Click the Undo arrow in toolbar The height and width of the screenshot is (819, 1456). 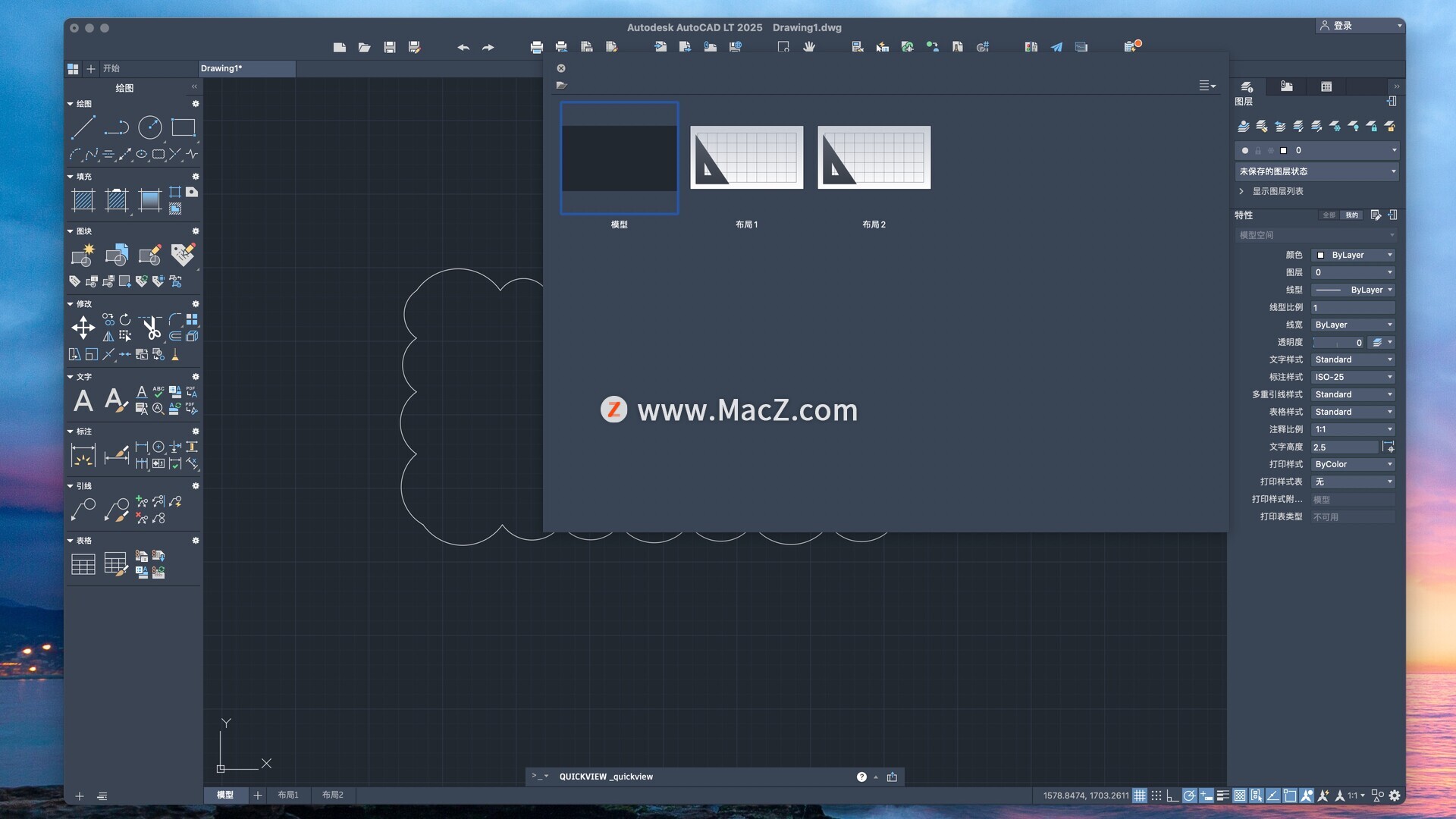463,47
